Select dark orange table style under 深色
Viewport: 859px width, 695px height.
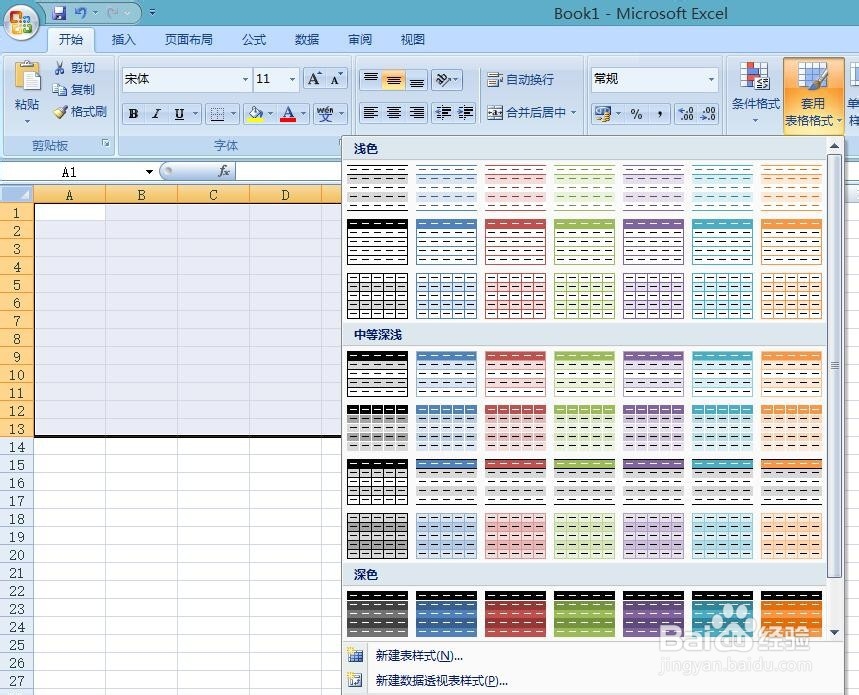point(791,613)
